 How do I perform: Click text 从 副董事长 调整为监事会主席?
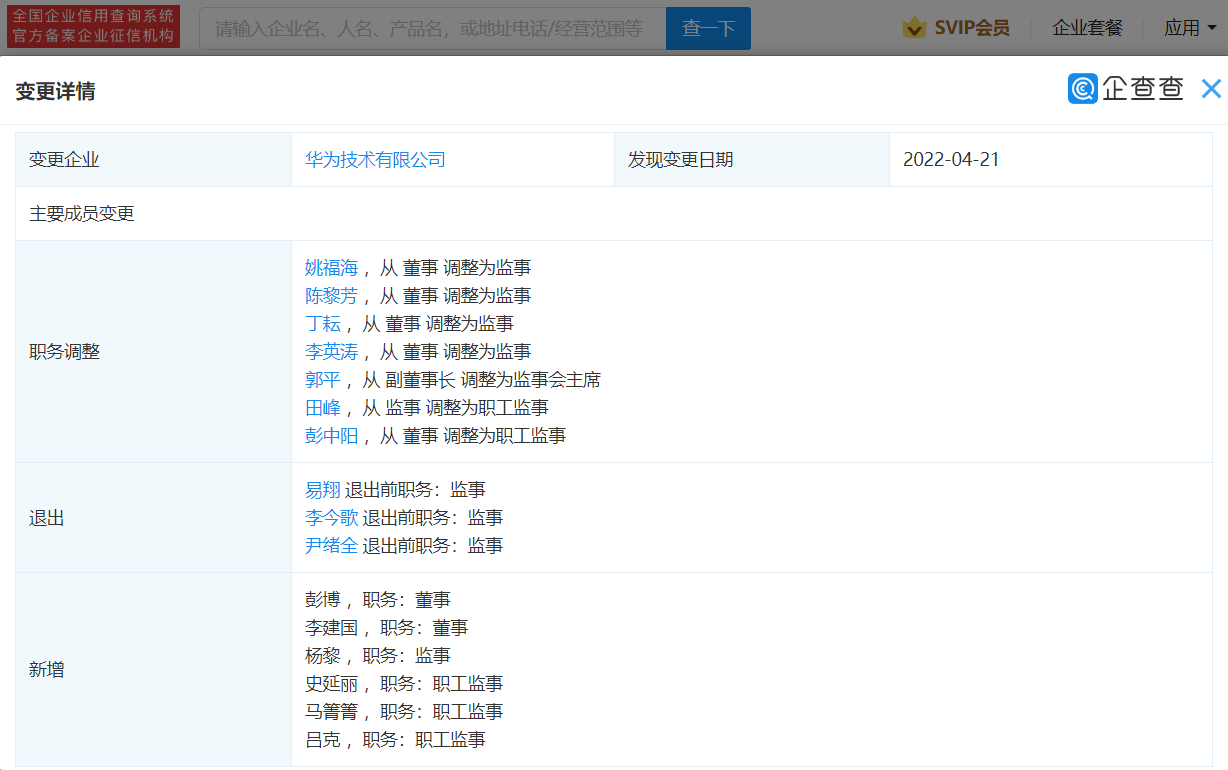481,380
